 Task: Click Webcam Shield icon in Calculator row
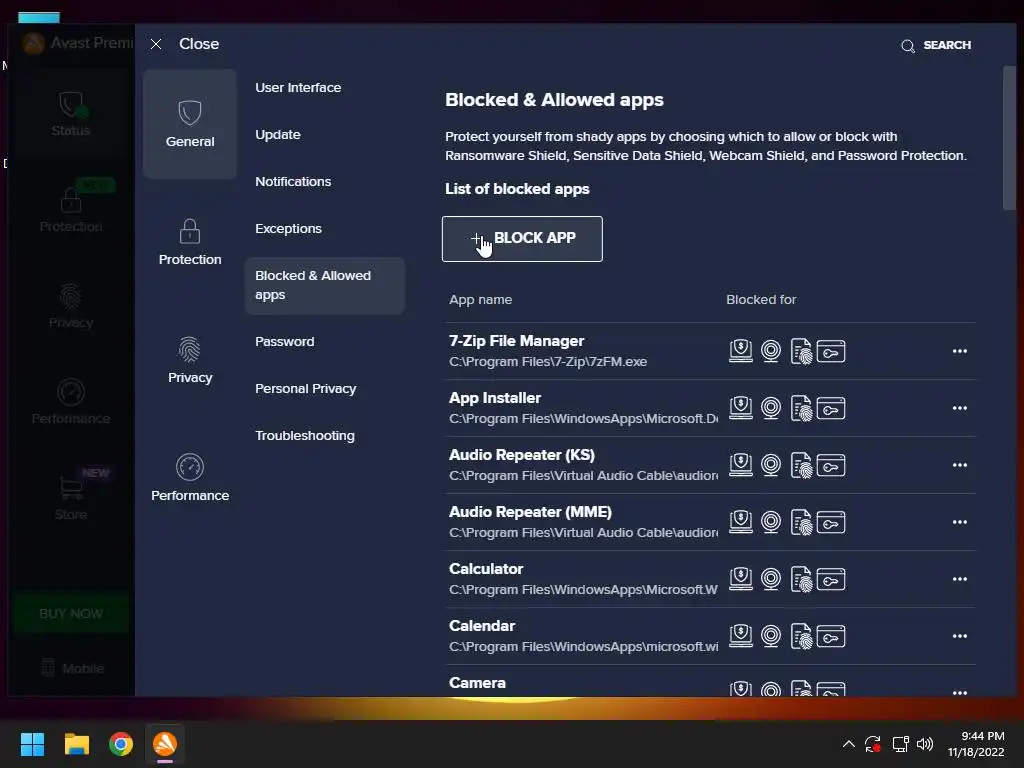click(771, 579)
